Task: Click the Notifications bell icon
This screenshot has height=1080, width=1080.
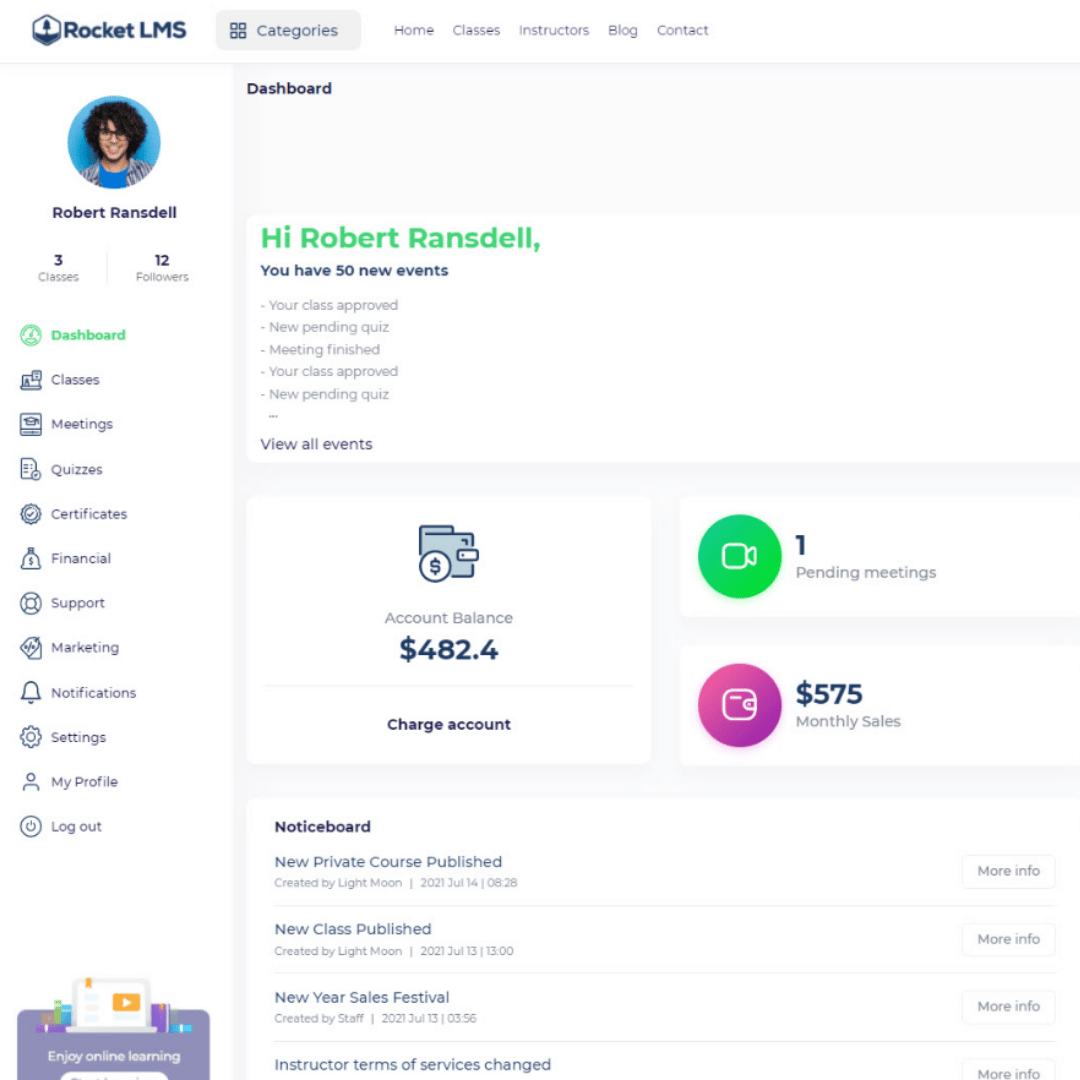Action: 30,692
